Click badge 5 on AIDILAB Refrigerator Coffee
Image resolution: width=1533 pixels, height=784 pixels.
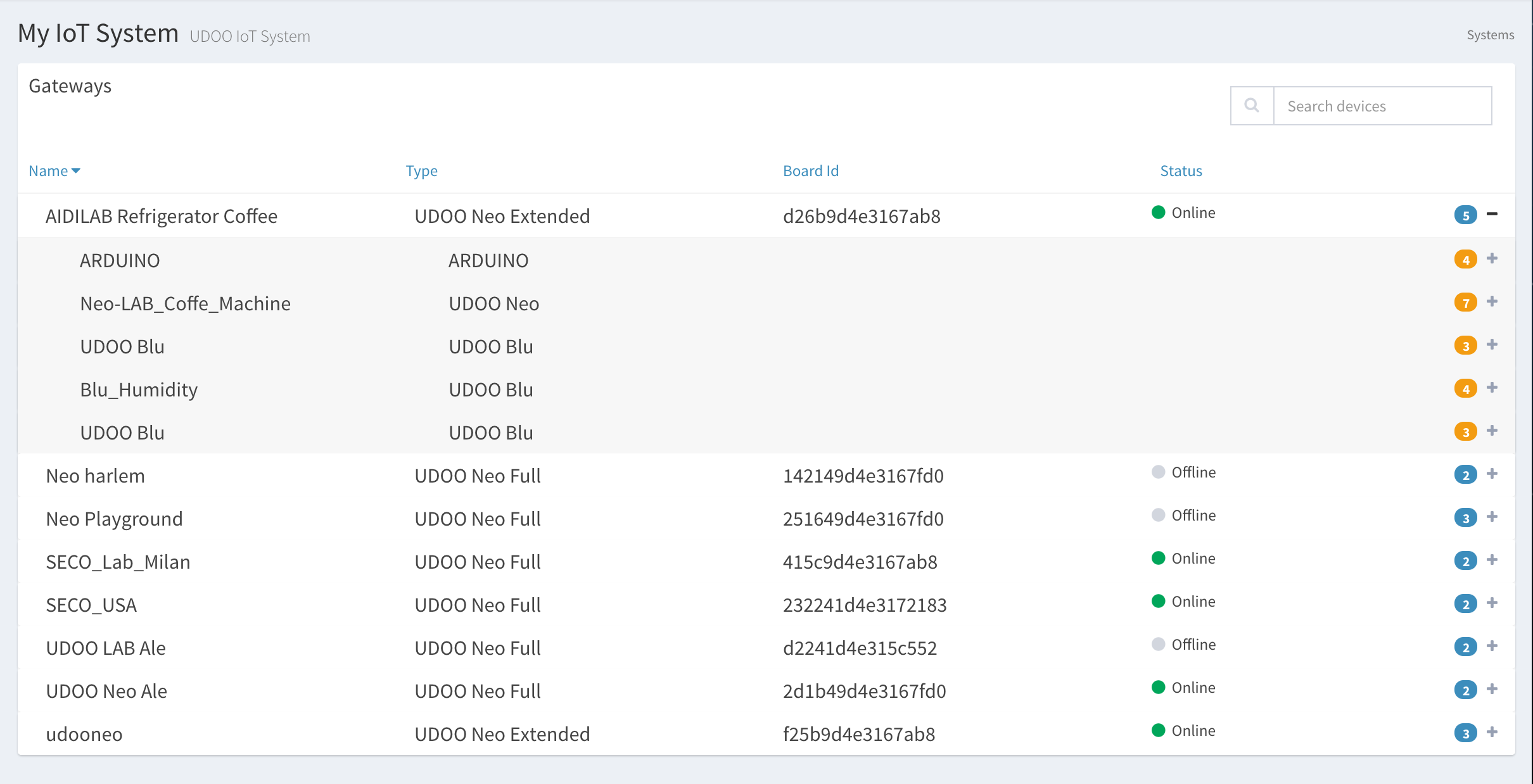point(1465,215)
